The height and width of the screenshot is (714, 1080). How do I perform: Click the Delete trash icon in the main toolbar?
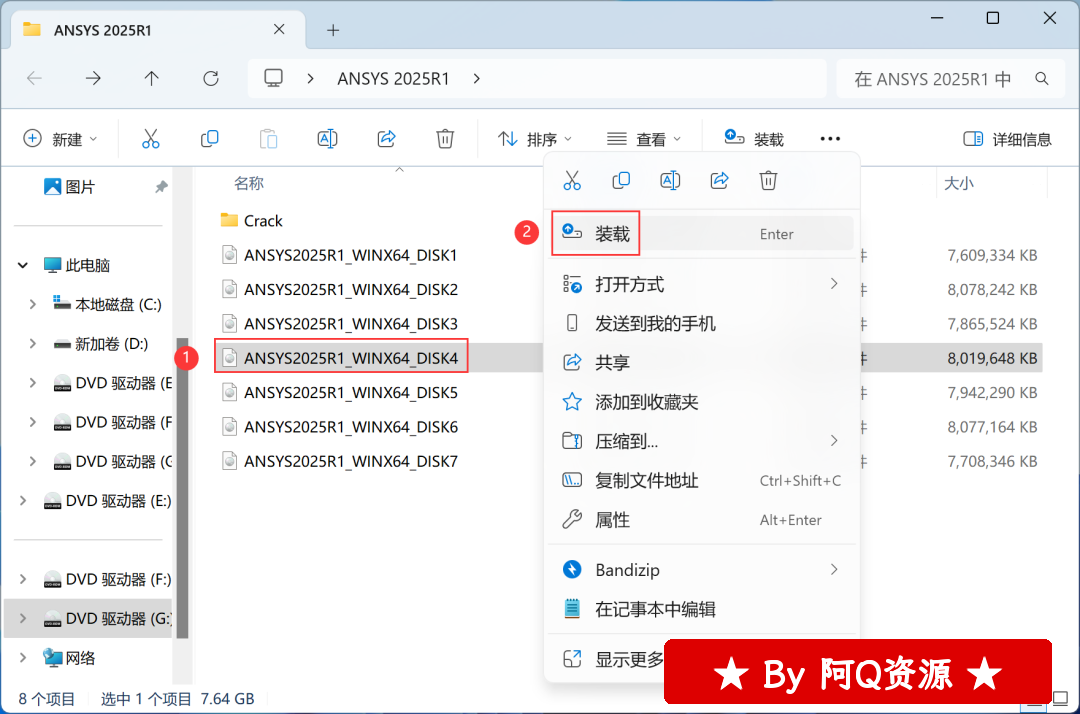[x=445, y=139]
